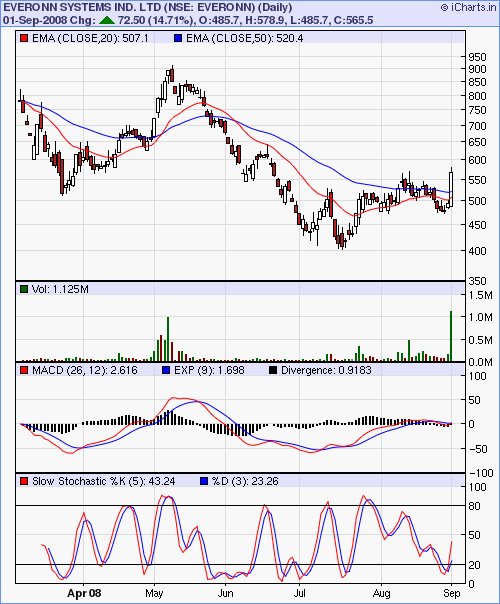Click the 800 price axis label
Viewport: 500px width, 604px height.
coord(477,96)
